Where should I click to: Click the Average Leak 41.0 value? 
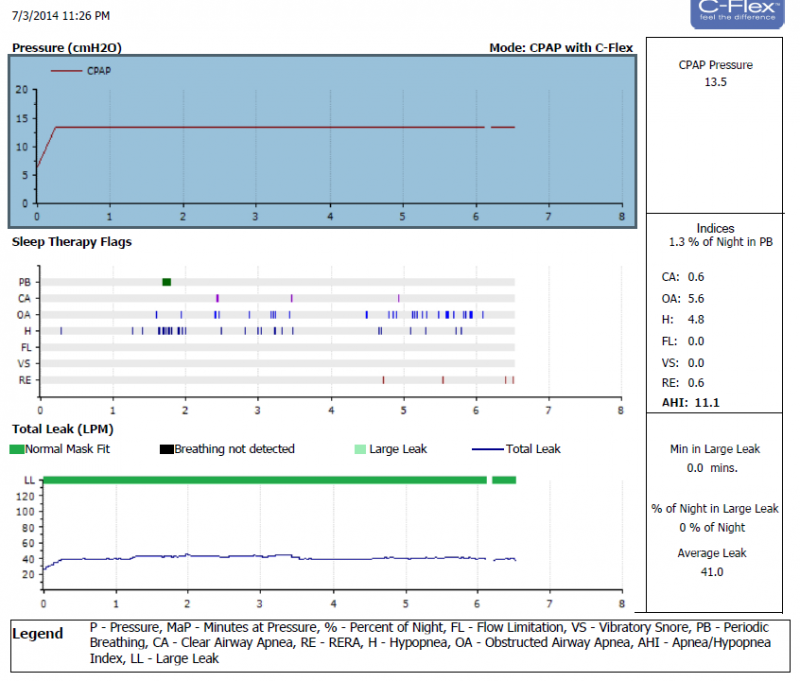pos(715,572)
